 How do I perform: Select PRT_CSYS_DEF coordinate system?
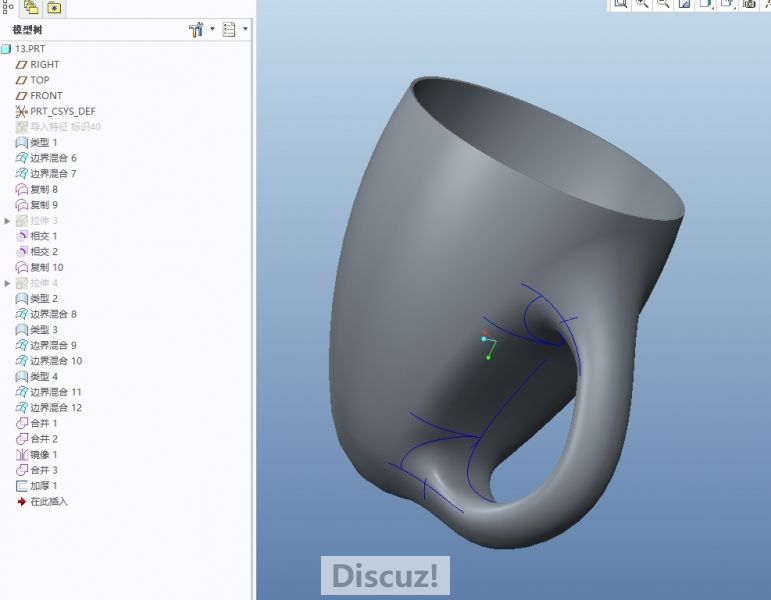pos(62,111)
